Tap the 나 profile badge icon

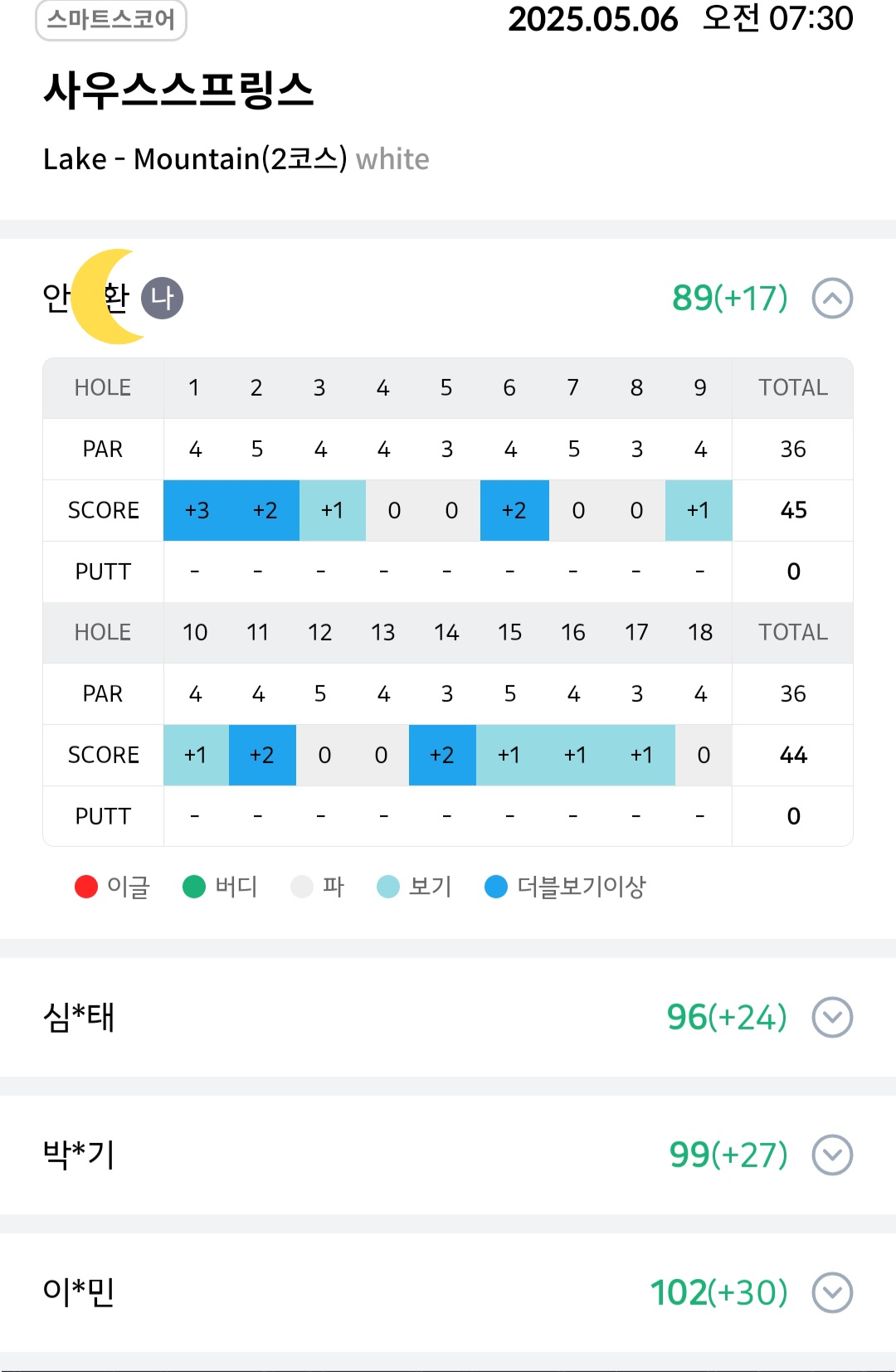(x=162, y=298)
